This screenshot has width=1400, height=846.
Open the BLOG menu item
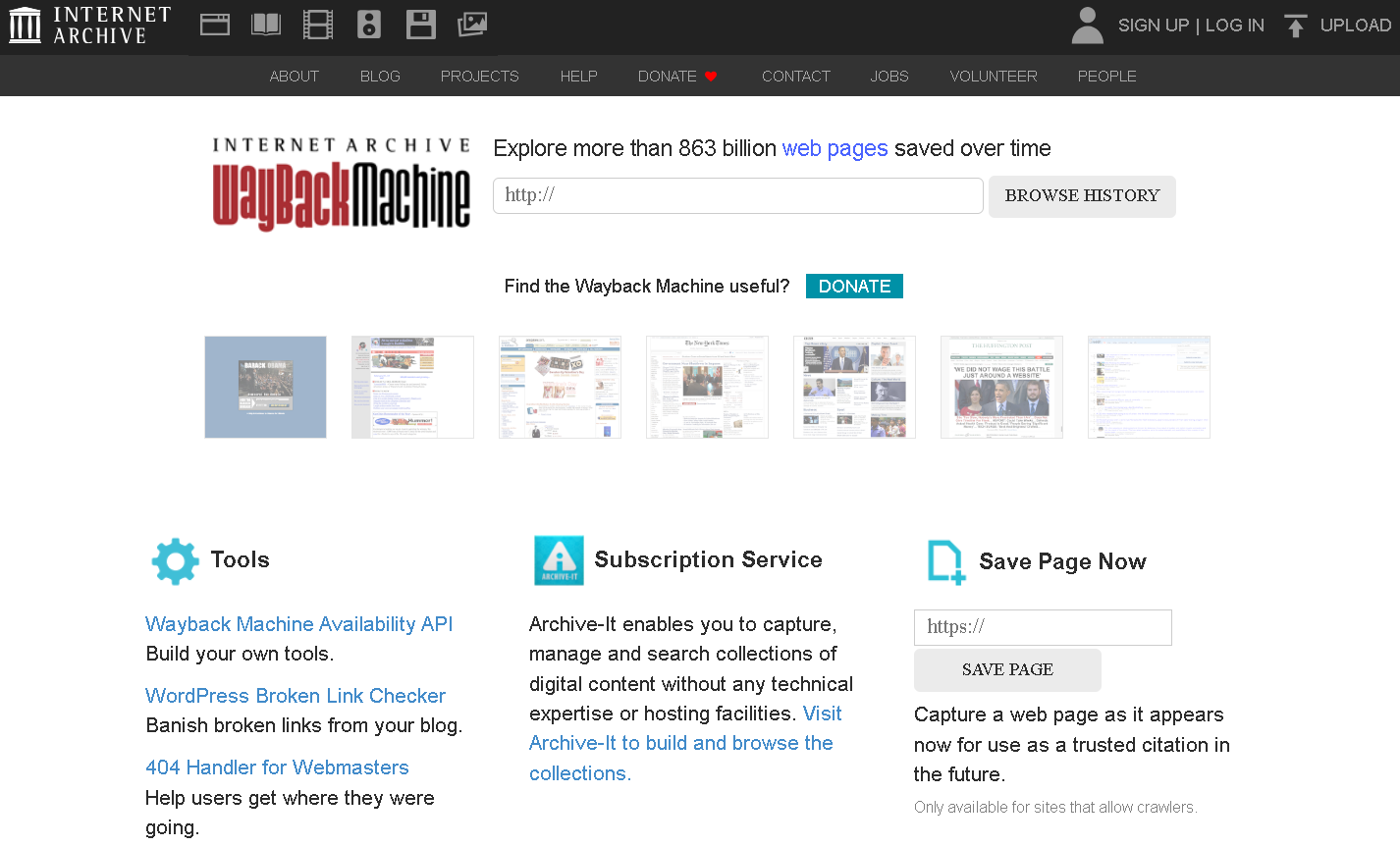(380, 76)
